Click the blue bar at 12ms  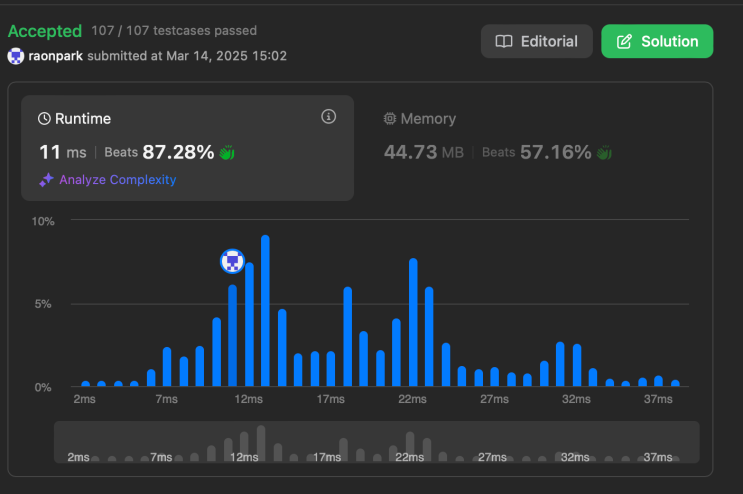click(x=249, y=324)
